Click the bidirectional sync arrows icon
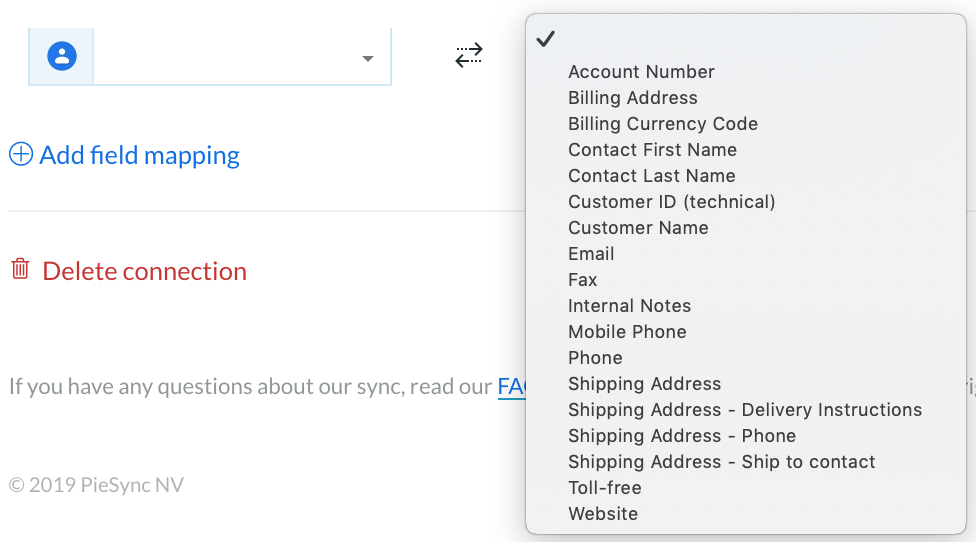 [x=469, y=55]
